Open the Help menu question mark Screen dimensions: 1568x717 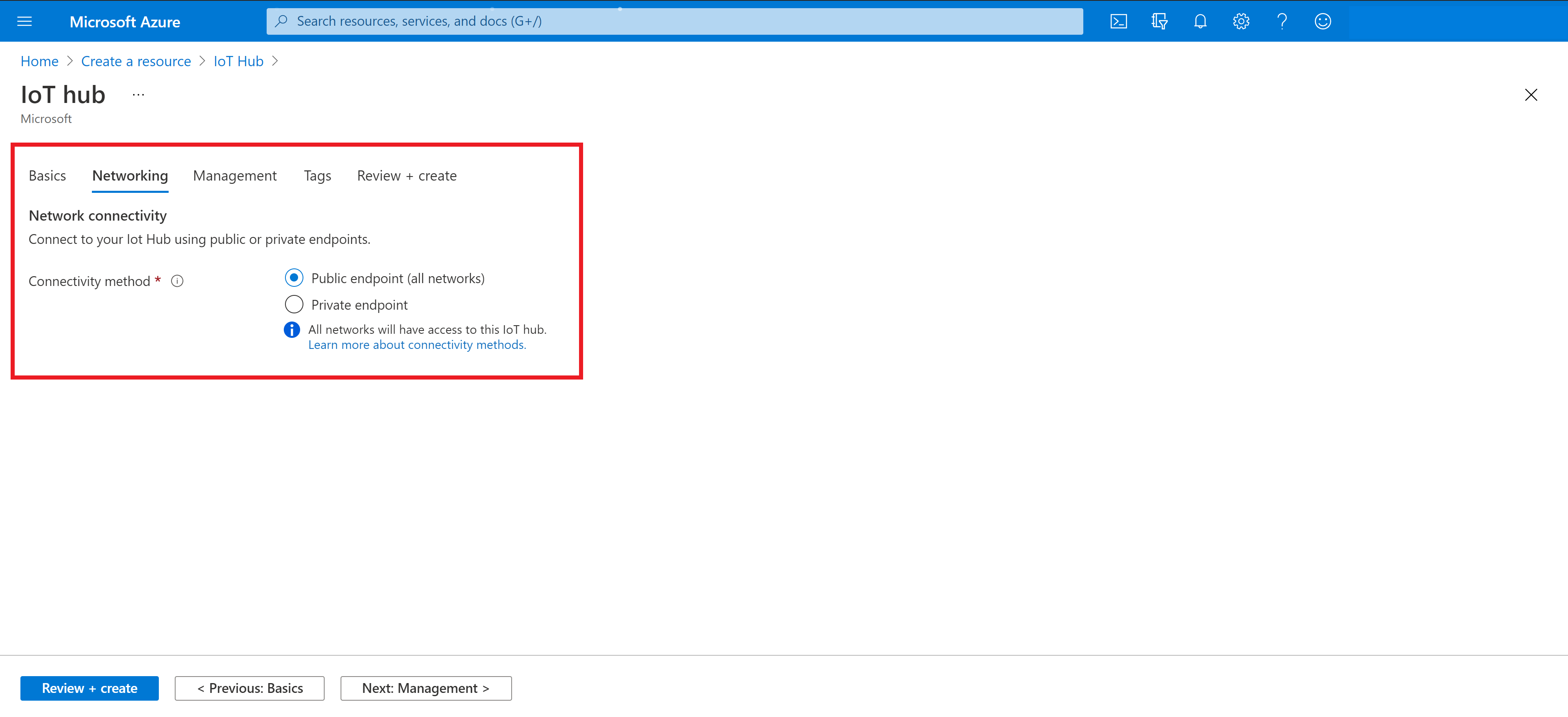1282,21
